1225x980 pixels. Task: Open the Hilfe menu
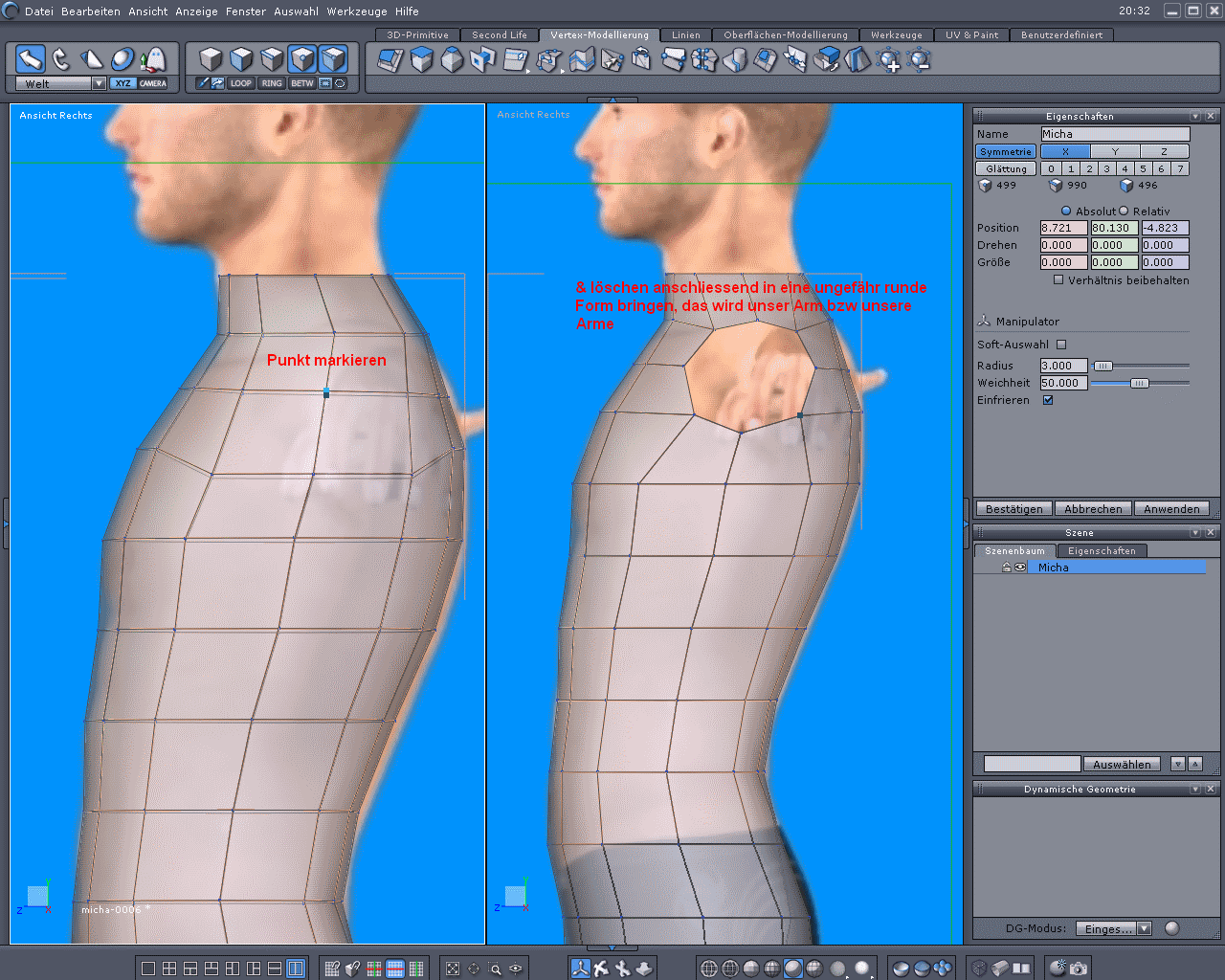407,11
